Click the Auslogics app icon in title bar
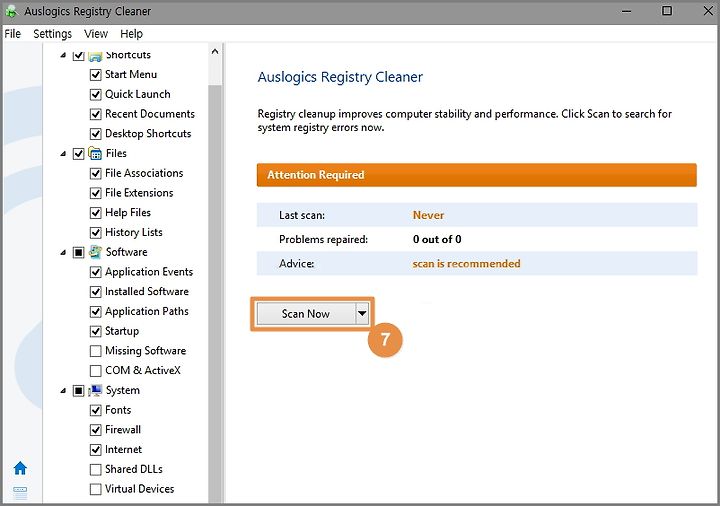This screenshot has height=506, width=720. pyautogui.click(x=11, y=11)
